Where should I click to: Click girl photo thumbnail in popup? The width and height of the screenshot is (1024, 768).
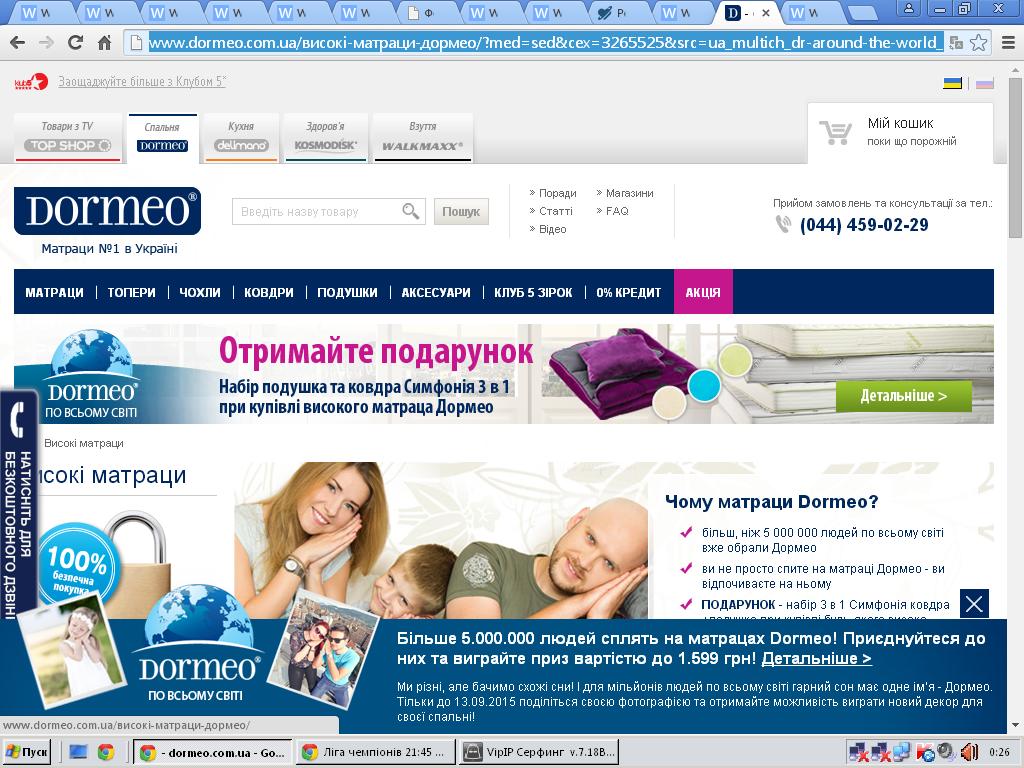point(70,650)
